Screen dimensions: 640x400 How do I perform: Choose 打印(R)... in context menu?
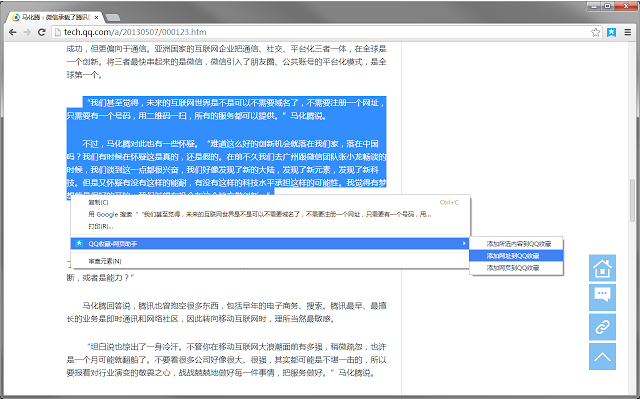tap(270, 226)
